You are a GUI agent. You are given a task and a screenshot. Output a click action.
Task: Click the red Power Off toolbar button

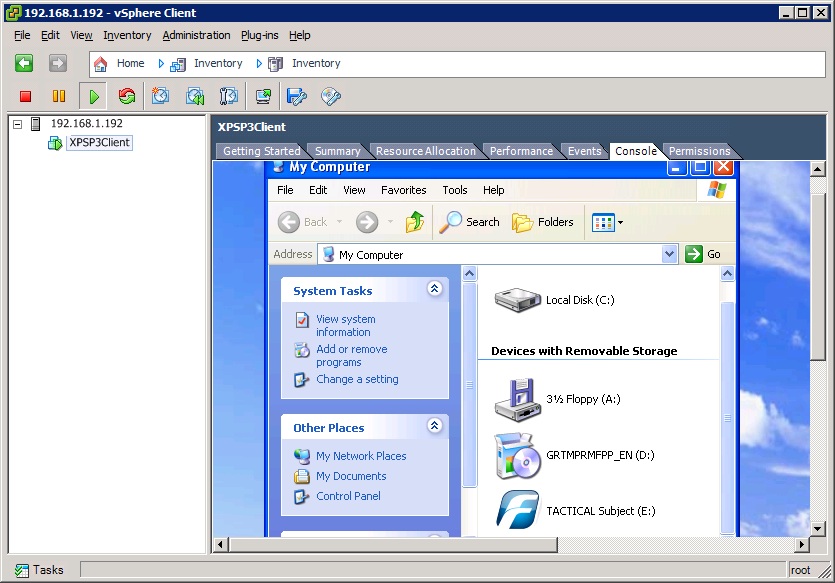[x=25, y=96]
